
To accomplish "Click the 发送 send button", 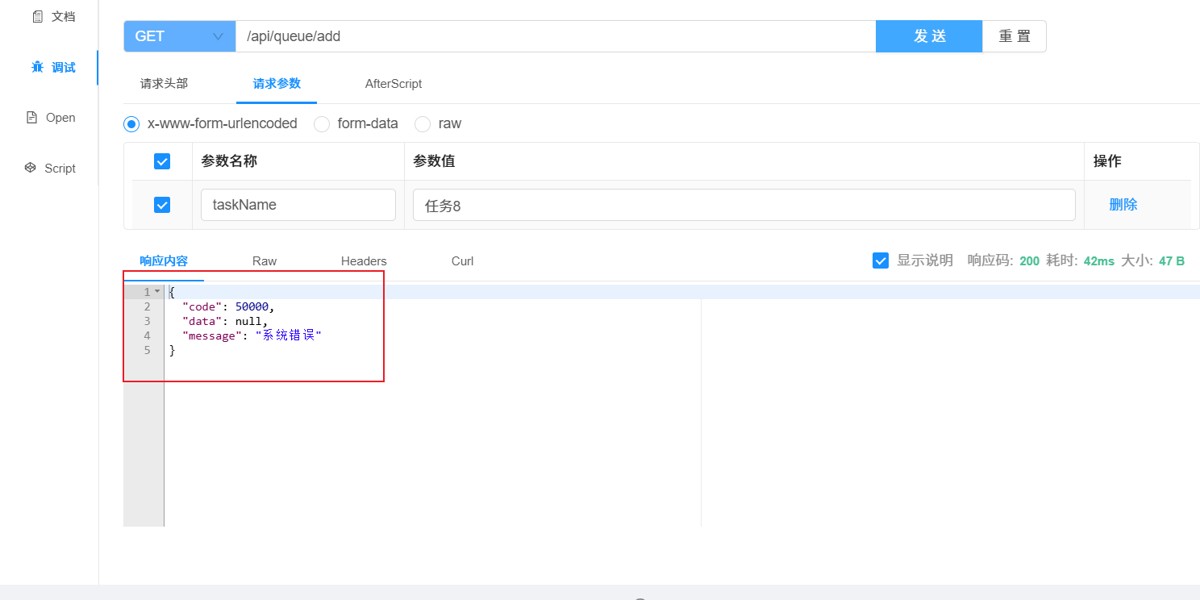I will (929, 36).
